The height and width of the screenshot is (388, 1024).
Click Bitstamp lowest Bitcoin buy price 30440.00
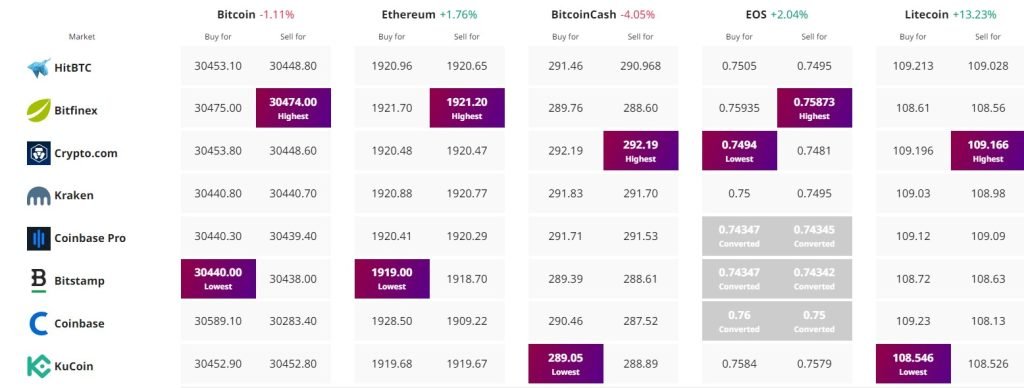click(x=218, y=278)
